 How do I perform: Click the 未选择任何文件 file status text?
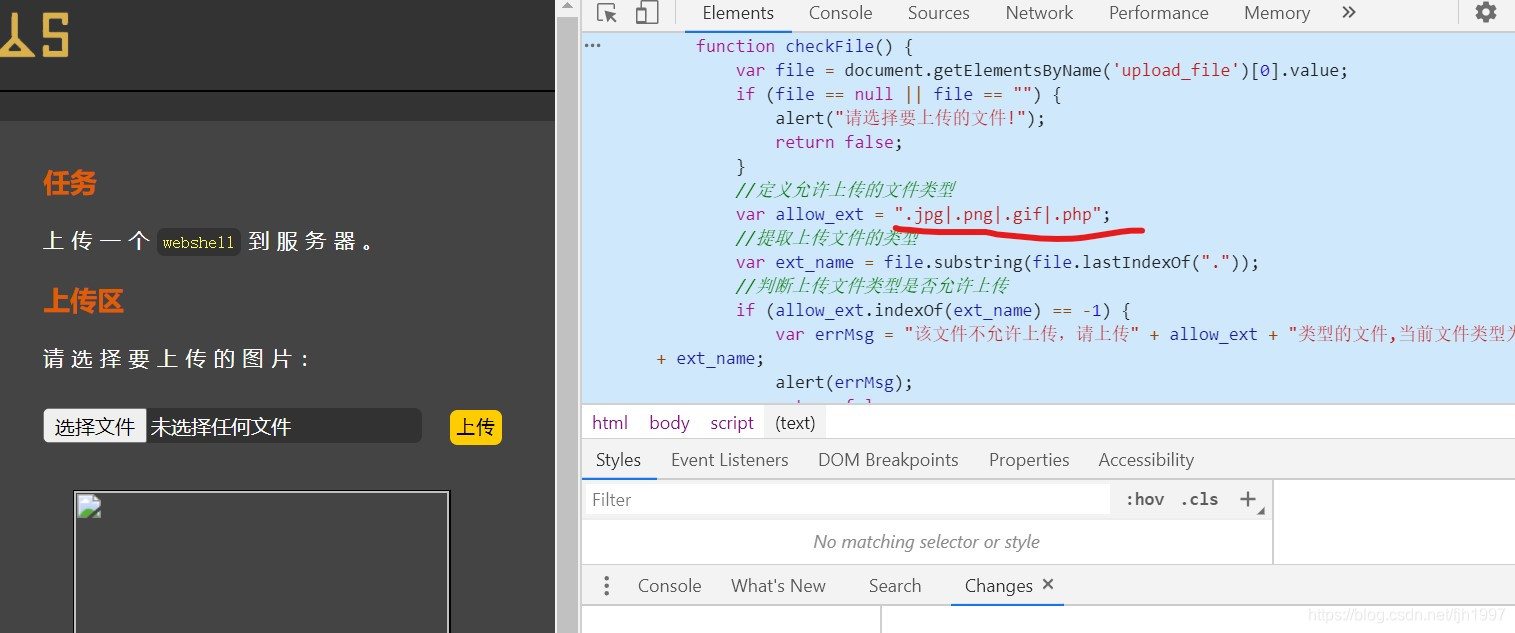[221, 427]
